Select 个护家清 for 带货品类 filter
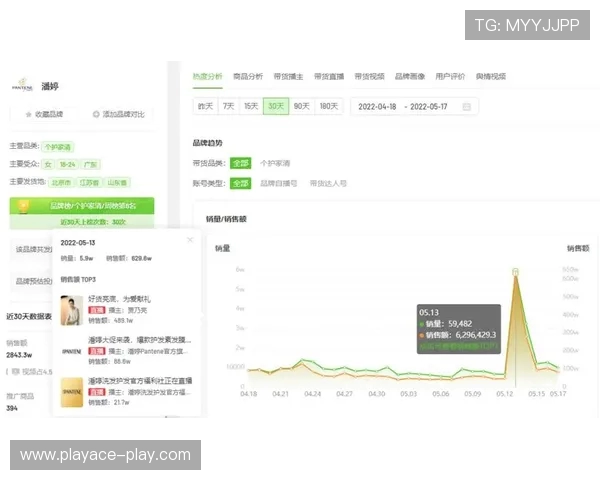Viewport: 600px width, 480px height. [275, 163]
